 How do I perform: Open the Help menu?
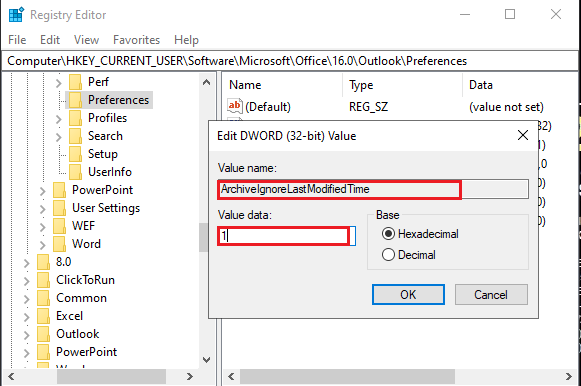186,40
